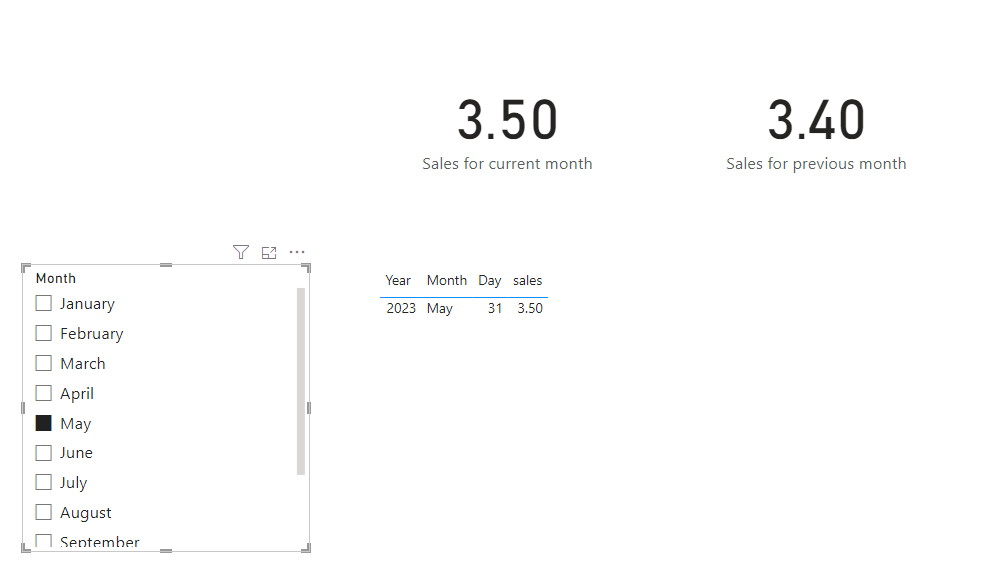Viewport: 997px width, 575px height.
Task: Check the August checkbox
Action: pos(43,512)
